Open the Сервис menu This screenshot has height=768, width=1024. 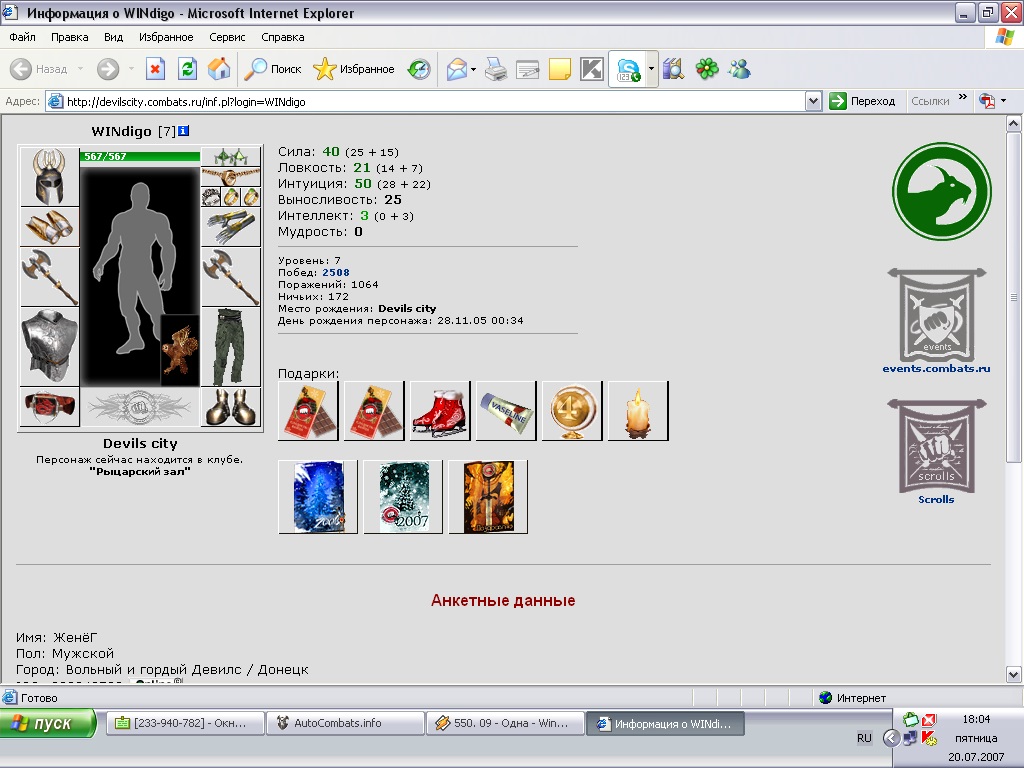(x=227, y=37)
